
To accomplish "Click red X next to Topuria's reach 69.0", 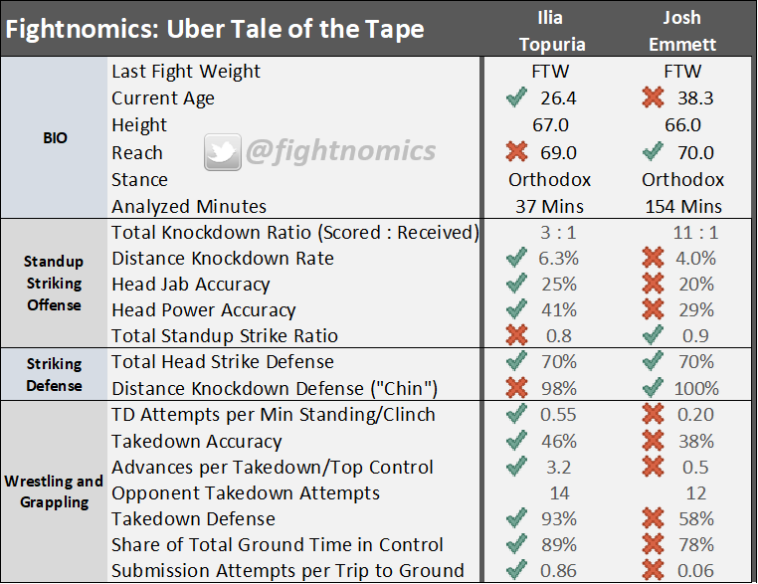I will (516, 152).
